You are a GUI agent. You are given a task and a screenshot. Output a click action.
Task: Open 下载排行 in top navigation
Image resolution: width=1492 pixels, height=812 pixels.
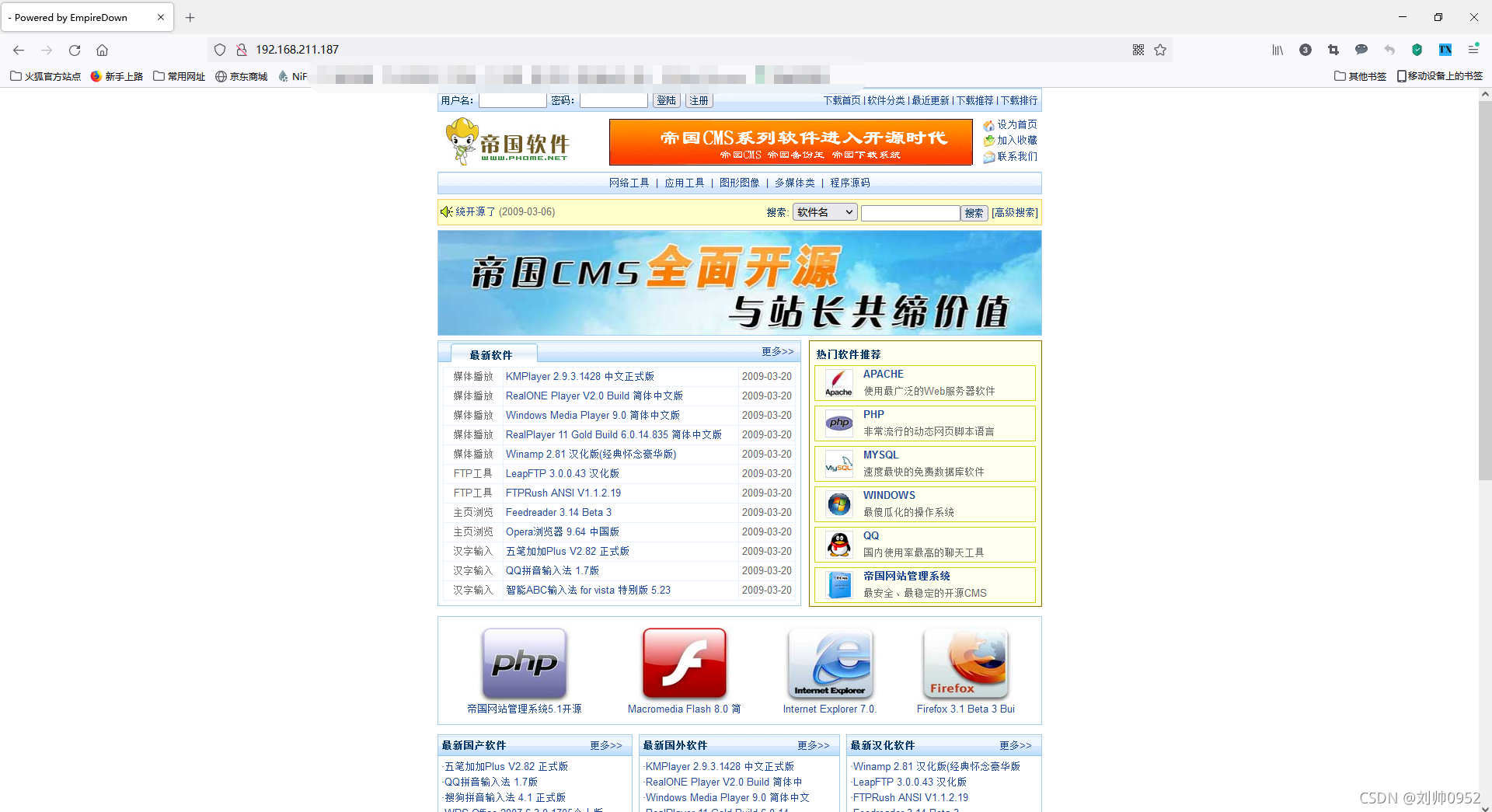1019,100
